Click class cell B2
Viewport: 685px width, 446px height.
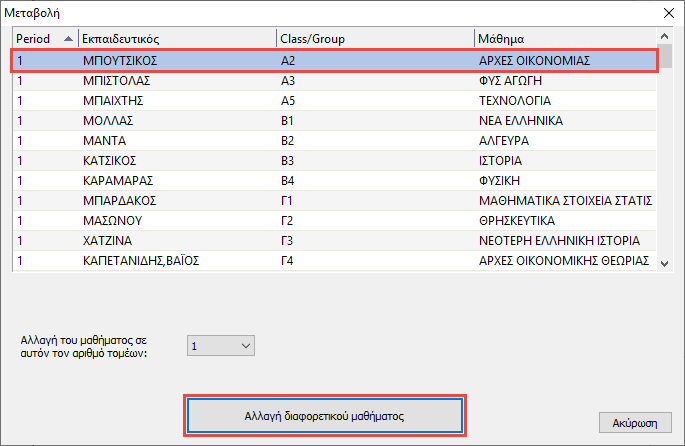287,141
